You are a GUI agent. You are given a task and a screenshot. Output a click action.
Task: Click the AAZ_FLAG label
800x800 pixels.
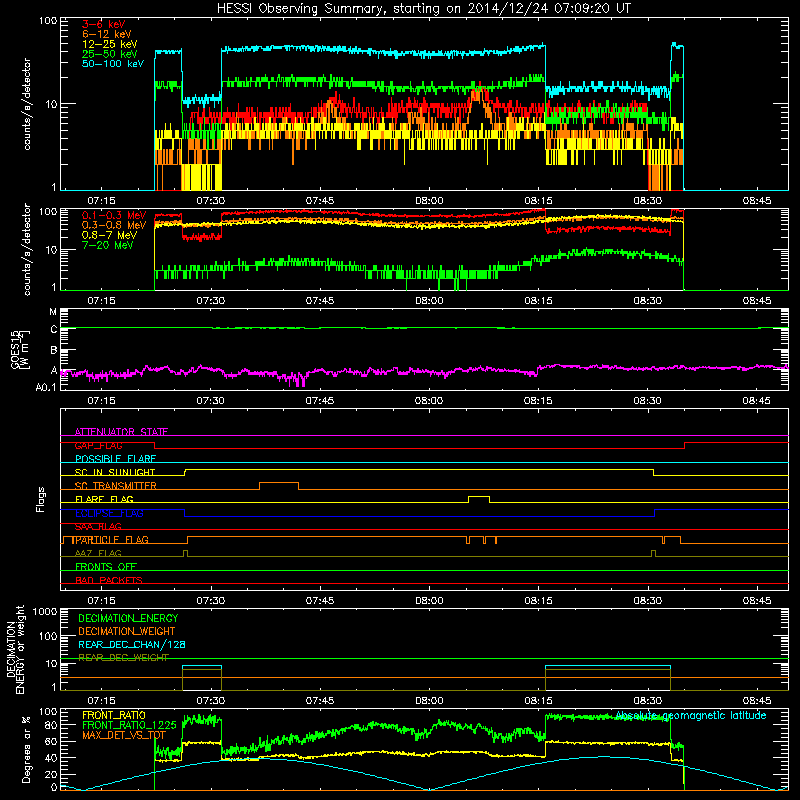tap(98, 553)
